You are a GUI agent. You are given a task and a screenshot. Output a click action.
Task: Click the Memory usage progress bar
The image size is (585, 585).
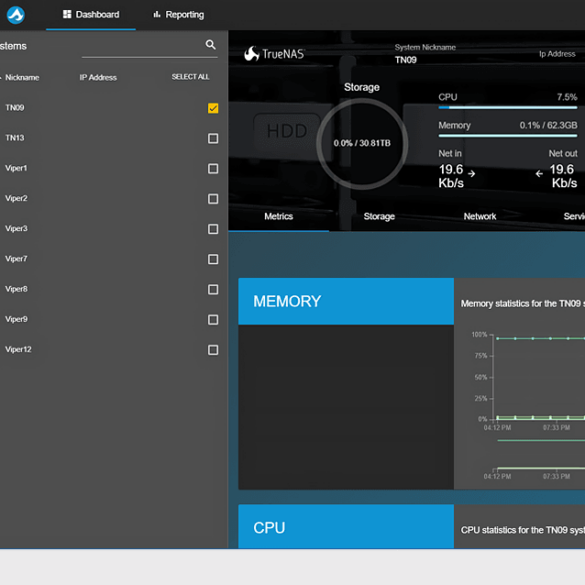coord(508,136)
